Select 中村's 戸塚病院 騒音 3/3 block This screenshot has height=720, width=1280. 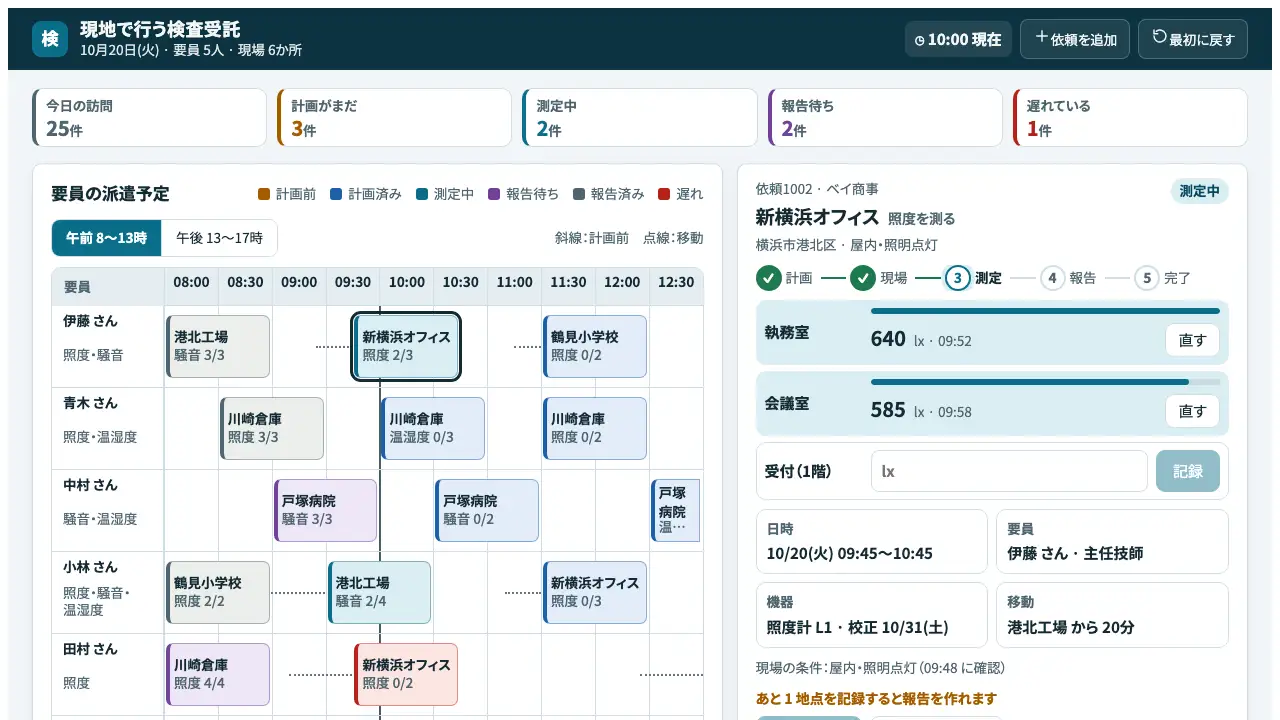[326, 511]
